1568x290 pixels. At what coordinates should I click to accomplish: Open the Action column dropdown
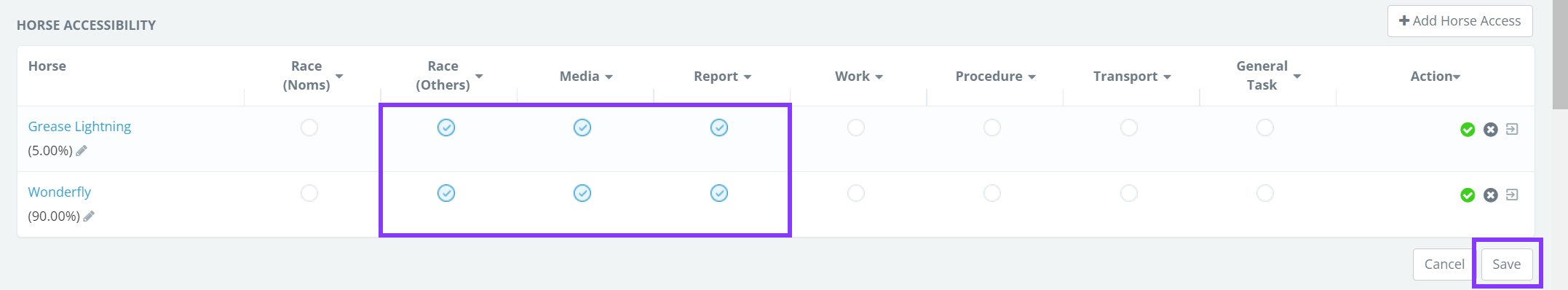pyautogui.click(x=1457, y=77)
